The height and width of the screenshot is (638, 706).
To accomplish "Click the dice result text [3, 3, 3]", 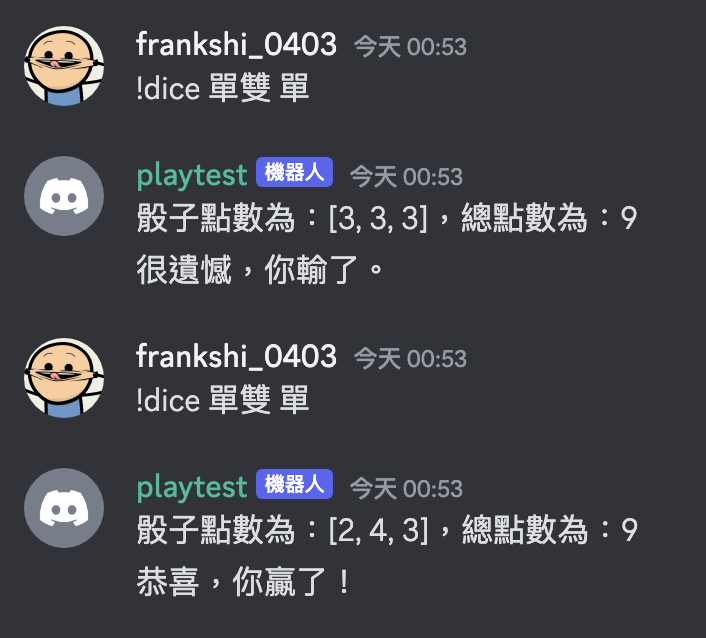I will pos(378,218).
